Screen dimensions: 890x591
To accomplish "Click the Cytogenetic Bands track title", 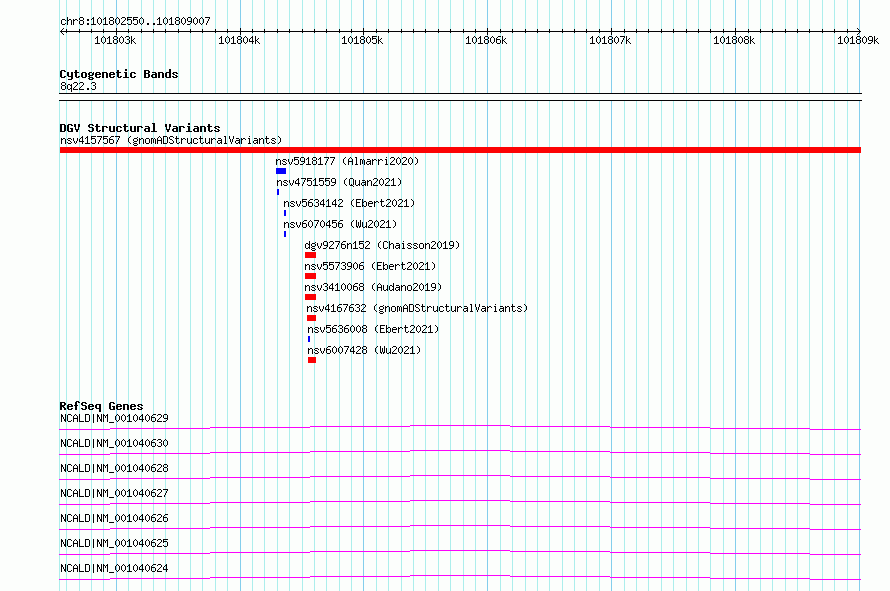I will (119, 74).
